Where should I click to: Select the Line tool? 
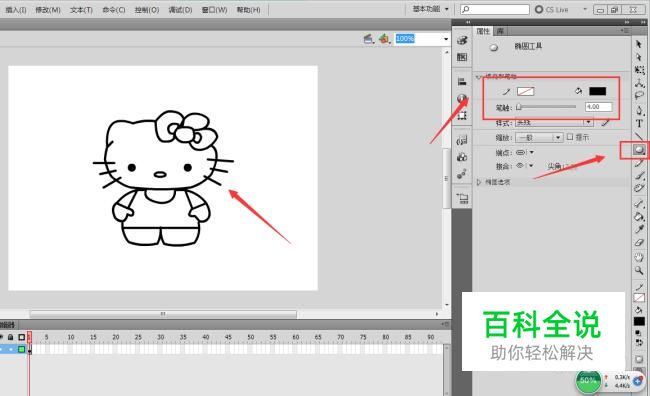pyautogui.click(x=639, y=136)
